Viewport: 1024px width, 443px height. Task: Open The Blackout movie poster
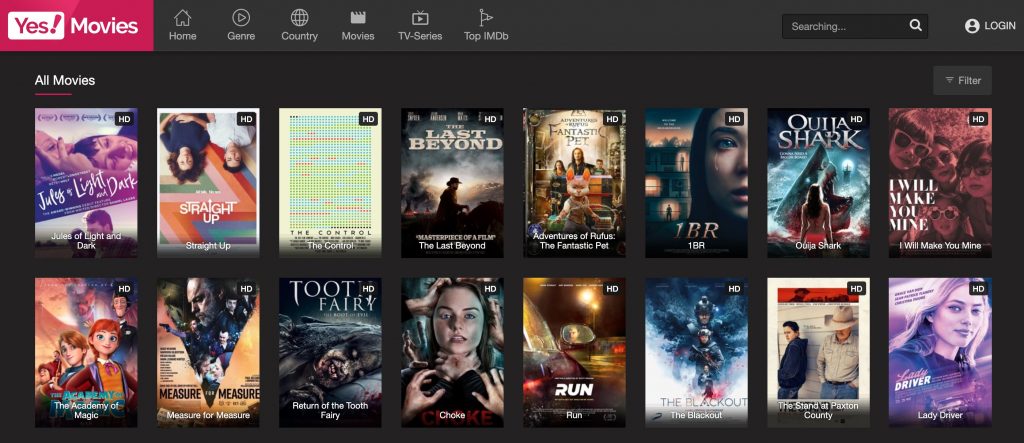[x=697, y=353]
